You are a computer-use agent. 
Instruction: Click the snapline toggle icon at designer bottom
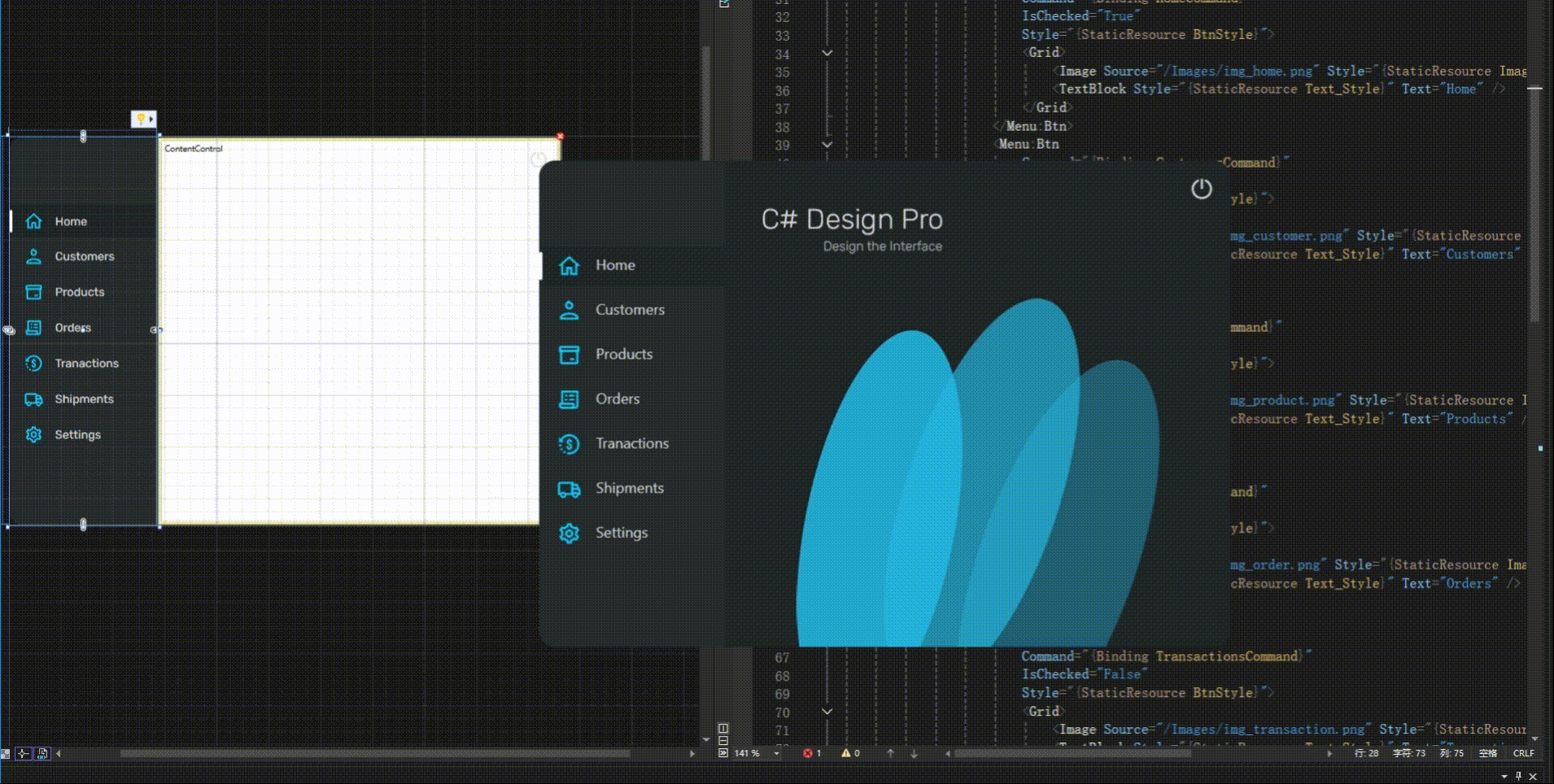click(x=24, y=754)
